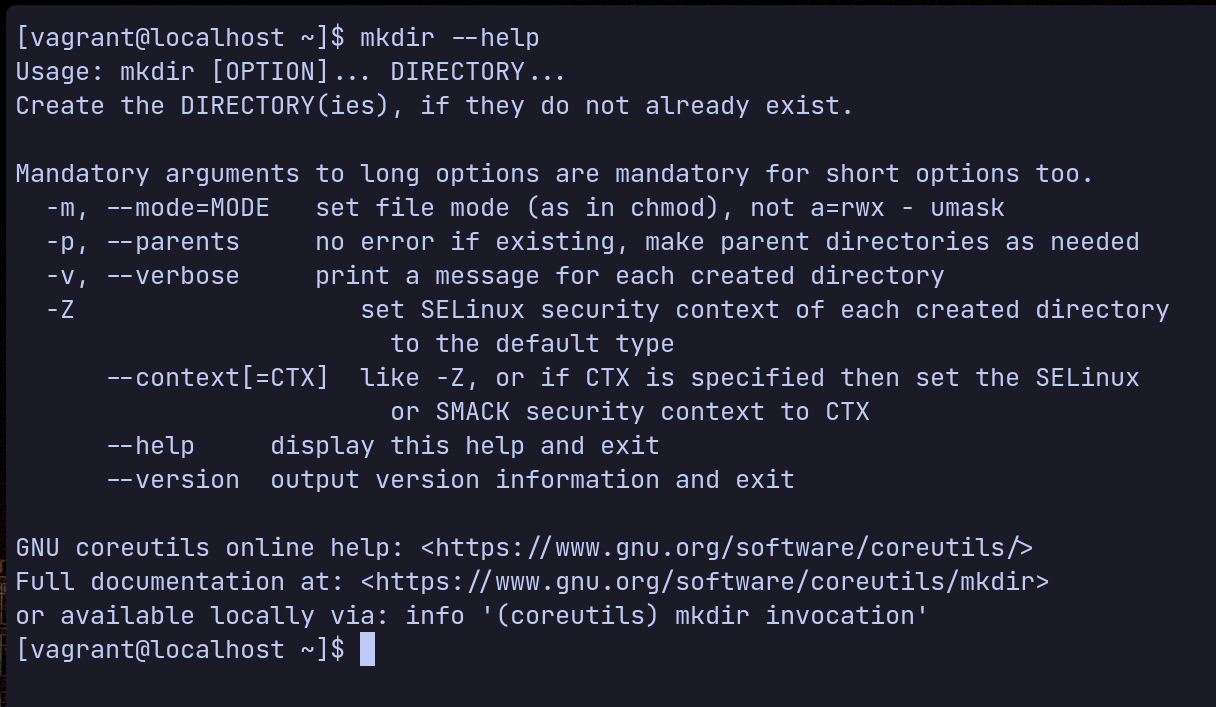This screenshot has height=707, width=1216.
Task: Click the '--parents' option text
Action: point(172,242)
